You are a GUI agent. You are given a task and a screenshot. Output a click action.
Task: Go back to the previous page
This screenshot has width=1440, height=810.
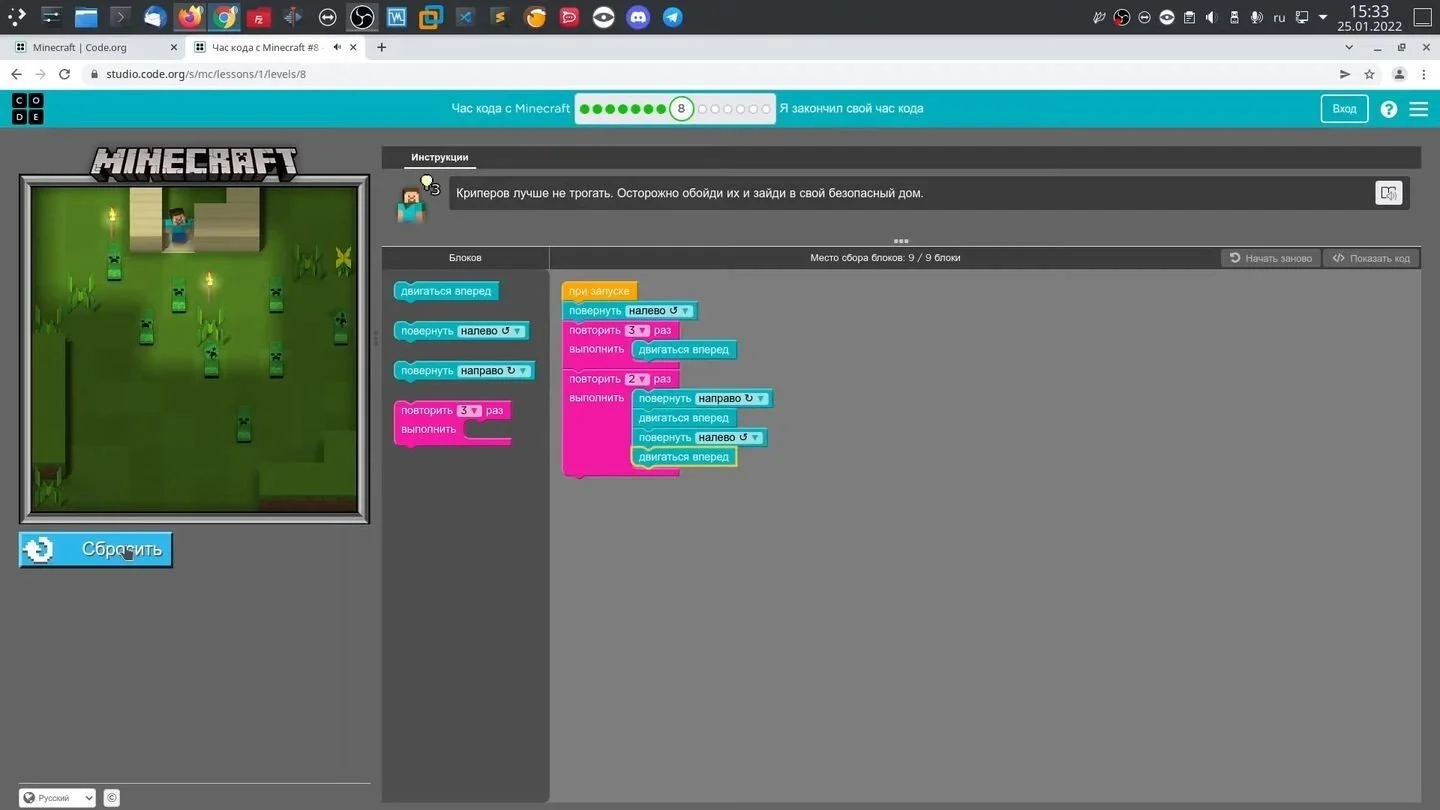16,74
